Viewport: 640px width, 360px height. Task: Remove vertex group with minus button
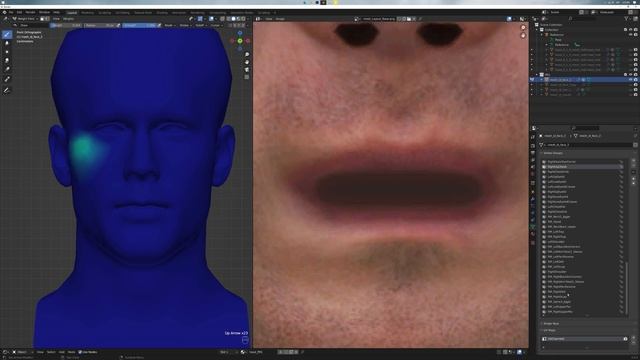point(634,166)
